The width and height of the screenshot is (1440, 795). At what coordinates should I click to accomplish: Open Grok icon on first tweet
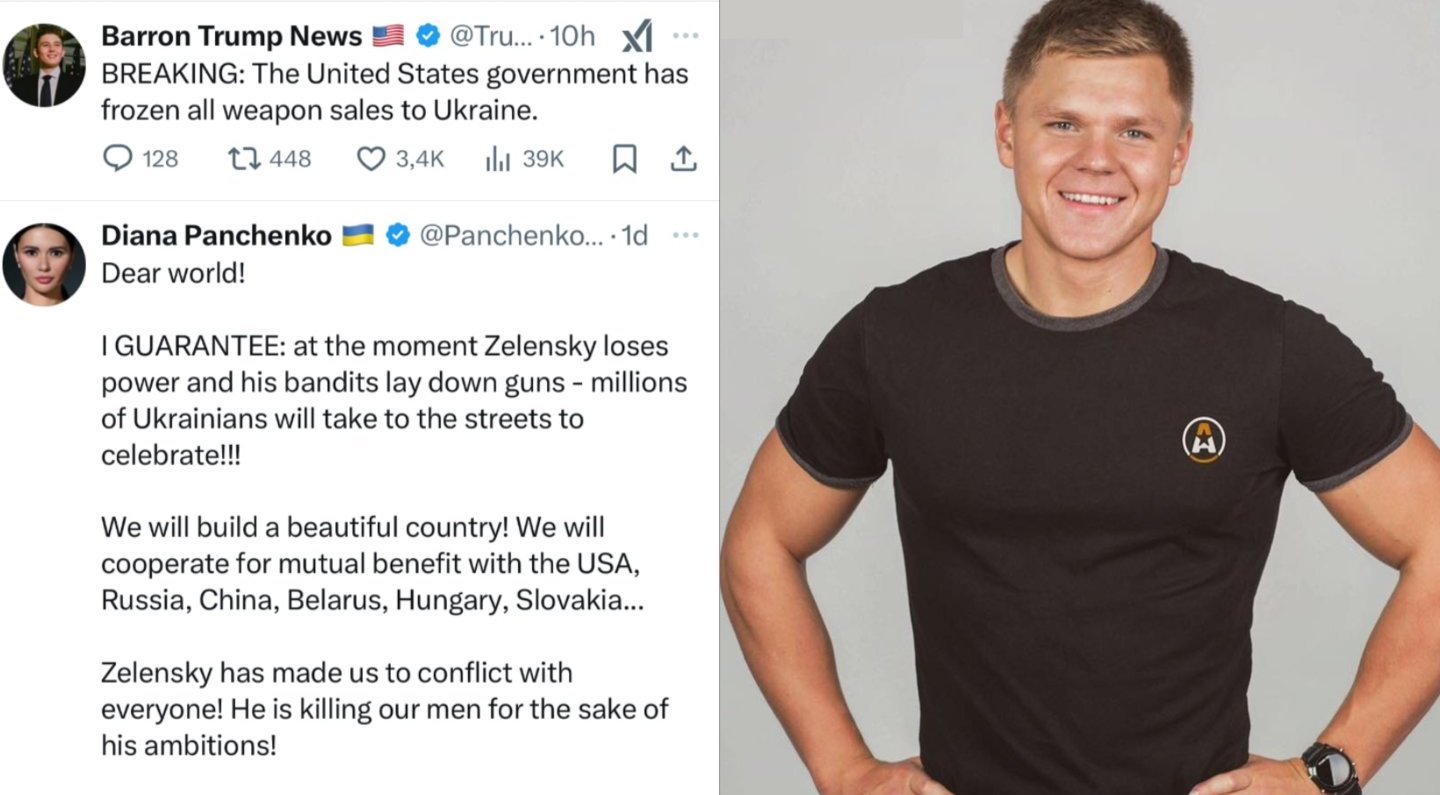tap(637, 37)
